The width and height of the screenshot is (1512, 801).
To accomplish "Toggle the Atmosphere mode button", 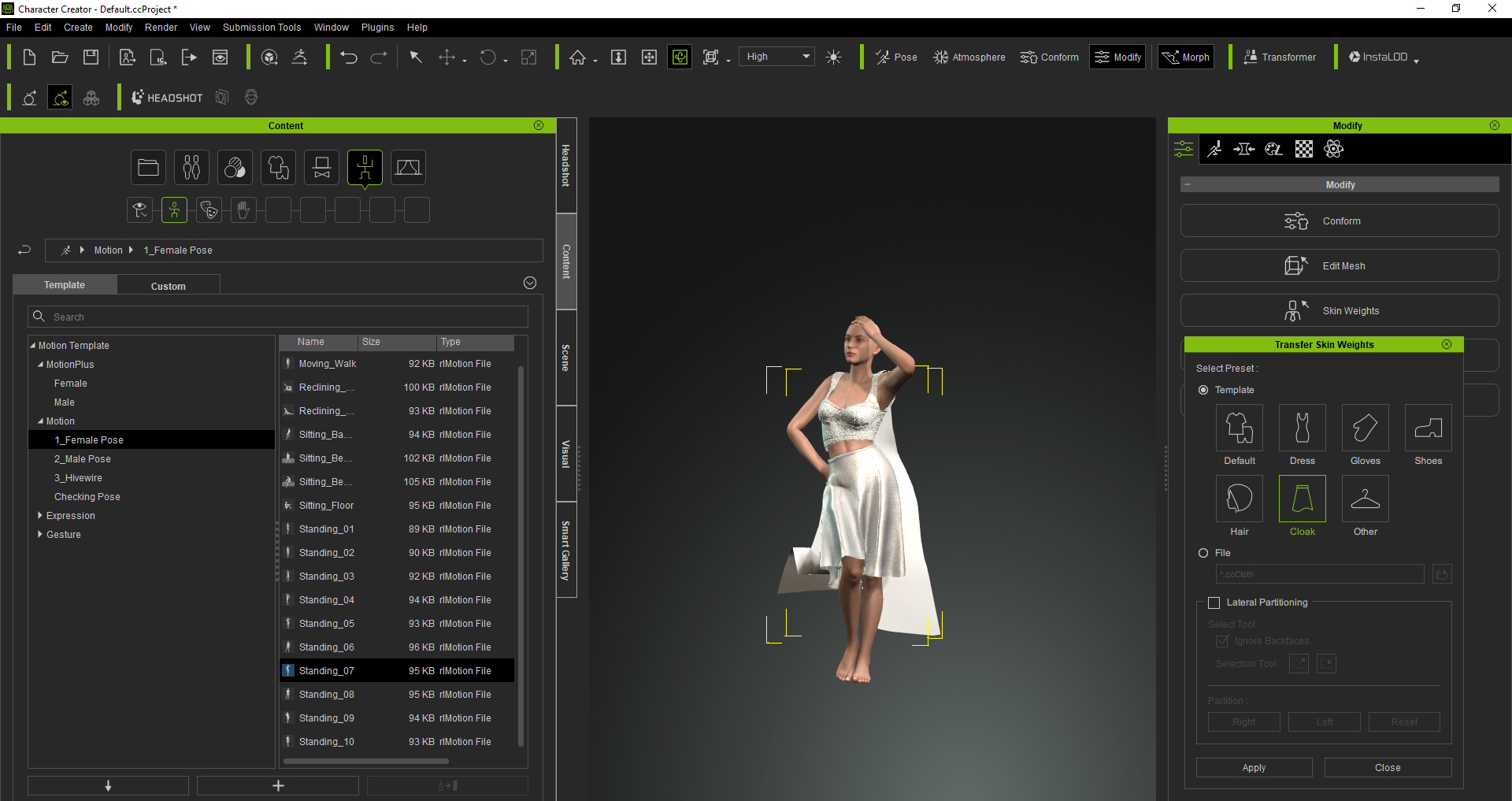I will tap(969, 57).
